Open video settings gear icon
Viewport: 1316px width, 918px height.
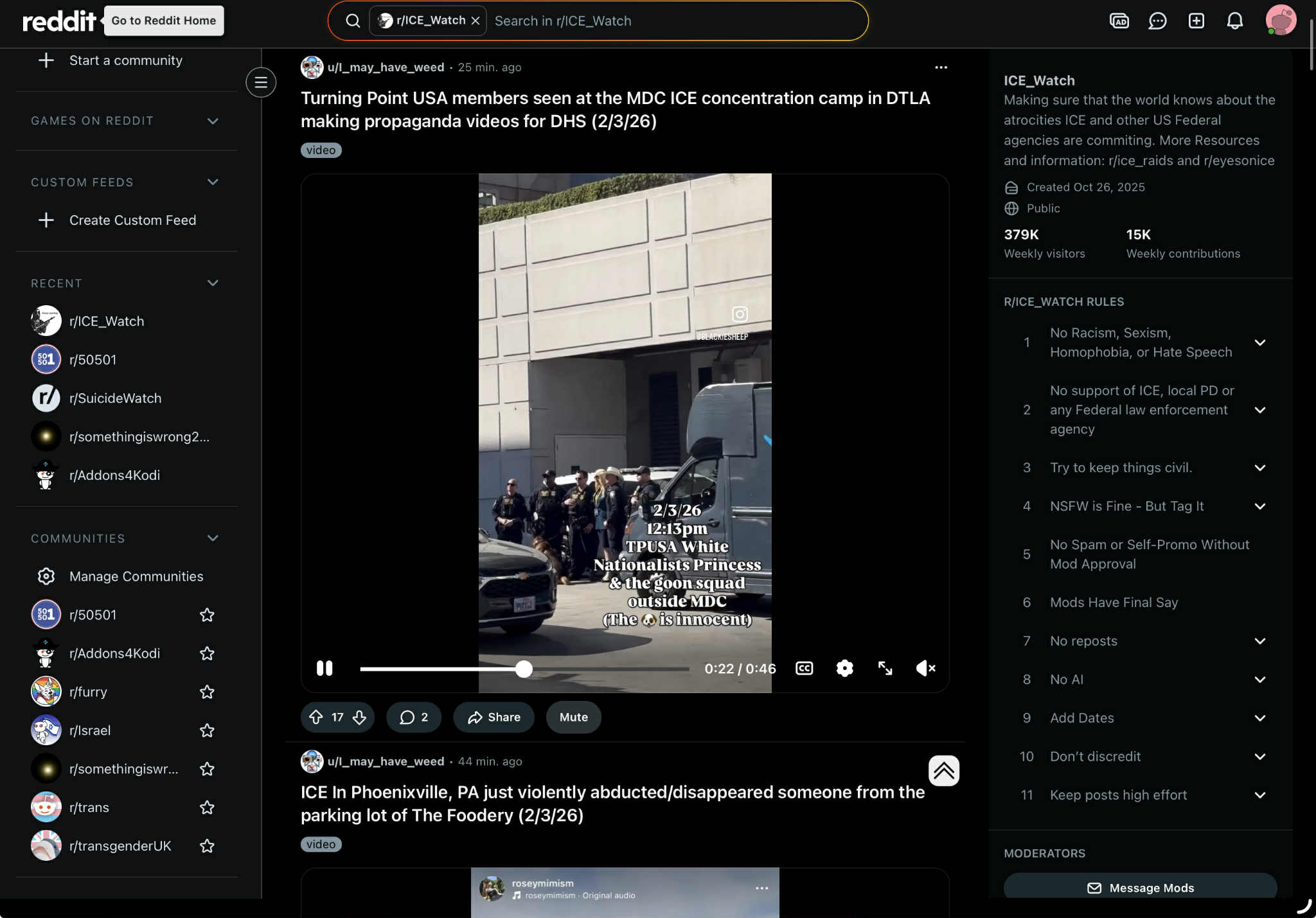(844, 668)
